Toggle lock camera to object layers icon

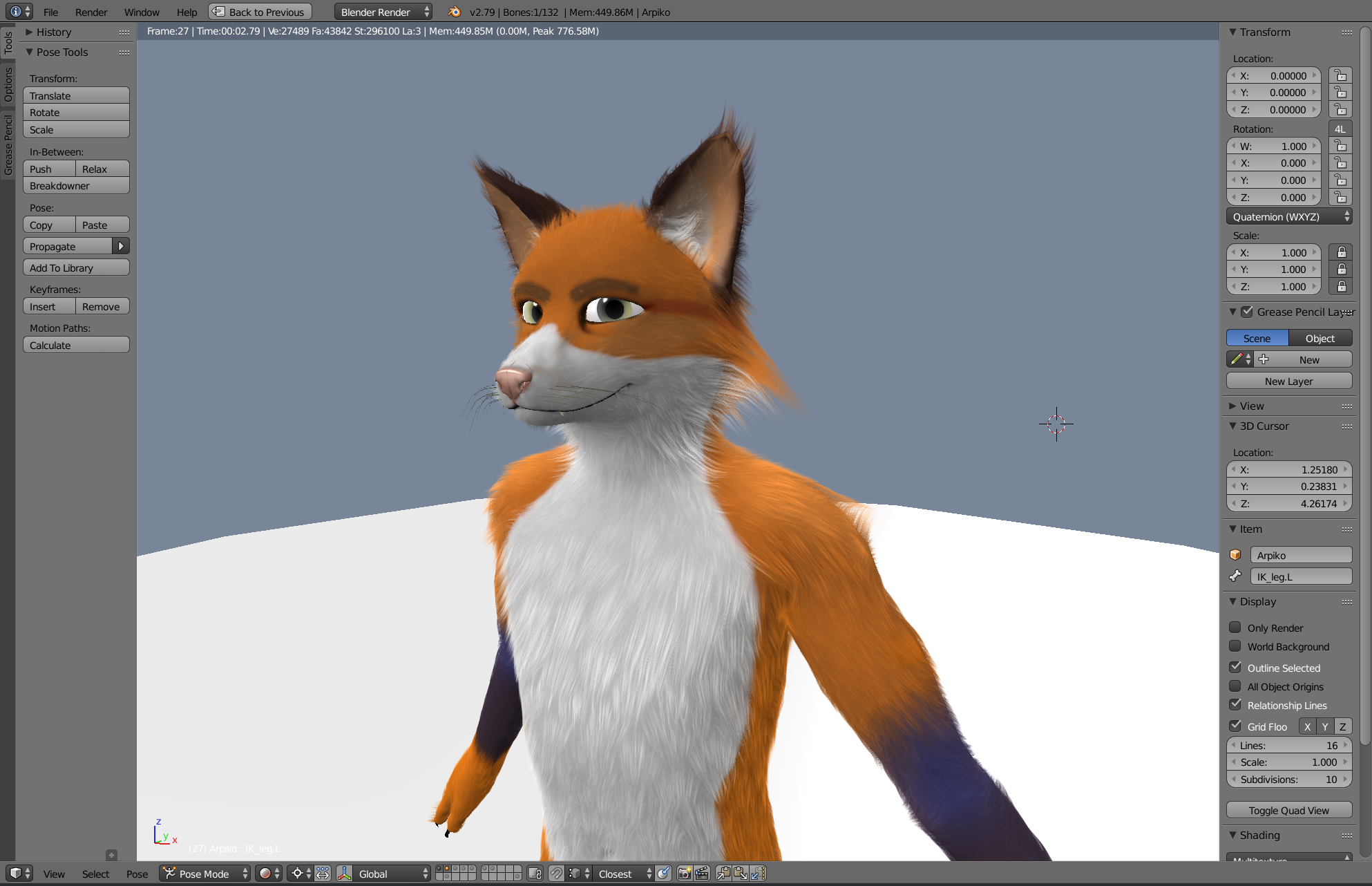point(535,874)
